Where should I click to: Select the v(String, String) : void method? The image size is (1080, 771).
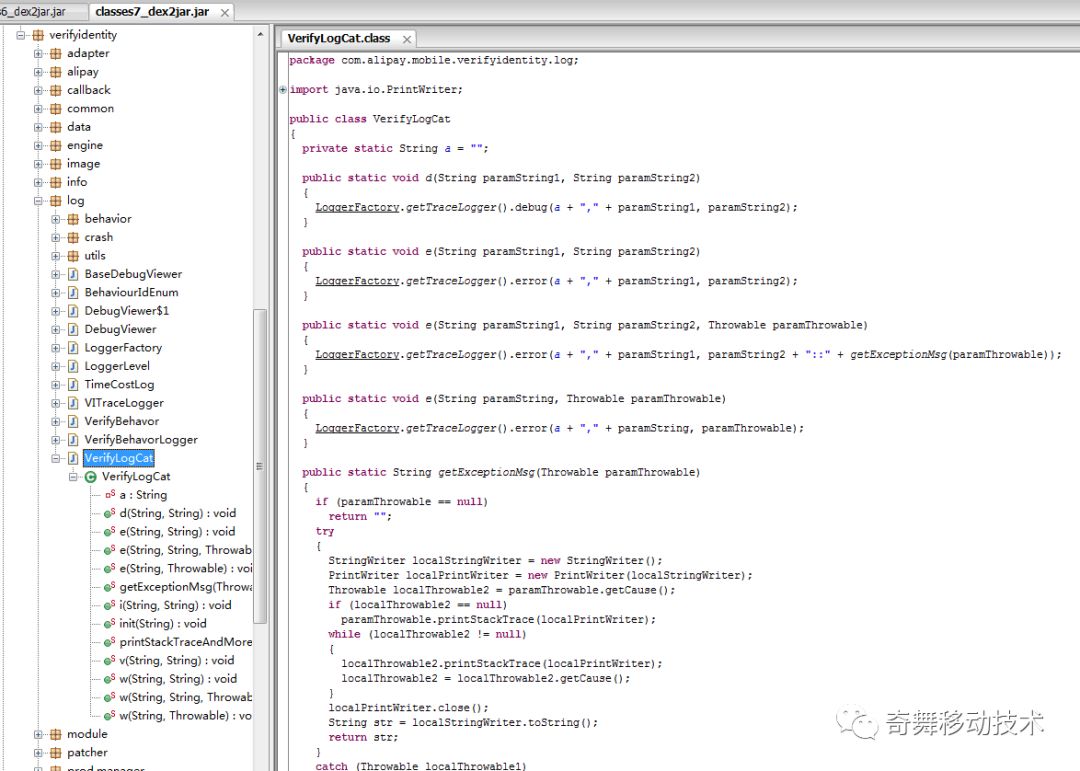[x=176, y=660]
